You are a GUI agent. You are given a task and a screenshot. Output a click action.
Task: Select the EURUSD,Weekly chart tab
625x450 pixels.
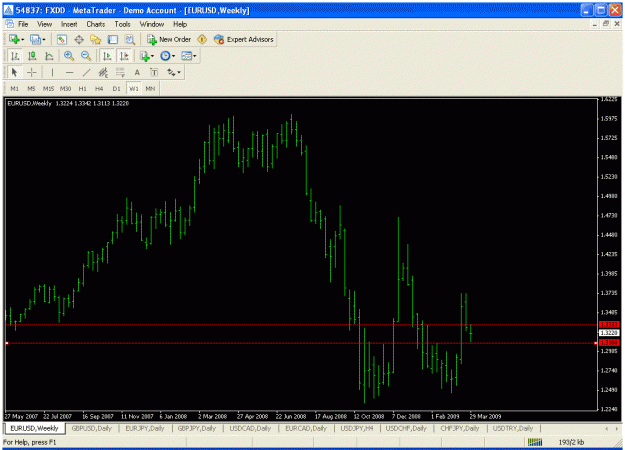point(34,428)
